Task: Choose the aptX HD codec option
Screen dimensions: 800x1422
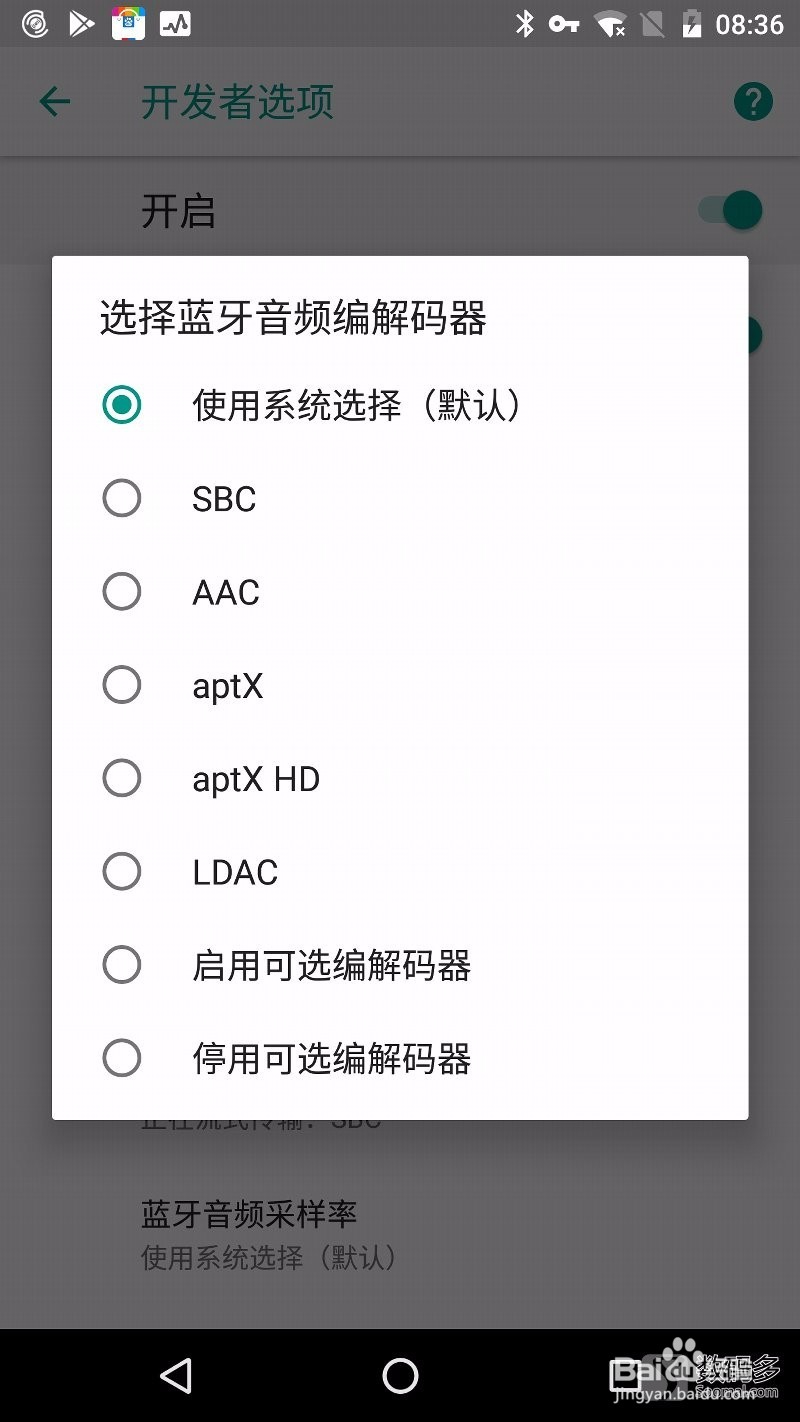Action: click(400, 778)
